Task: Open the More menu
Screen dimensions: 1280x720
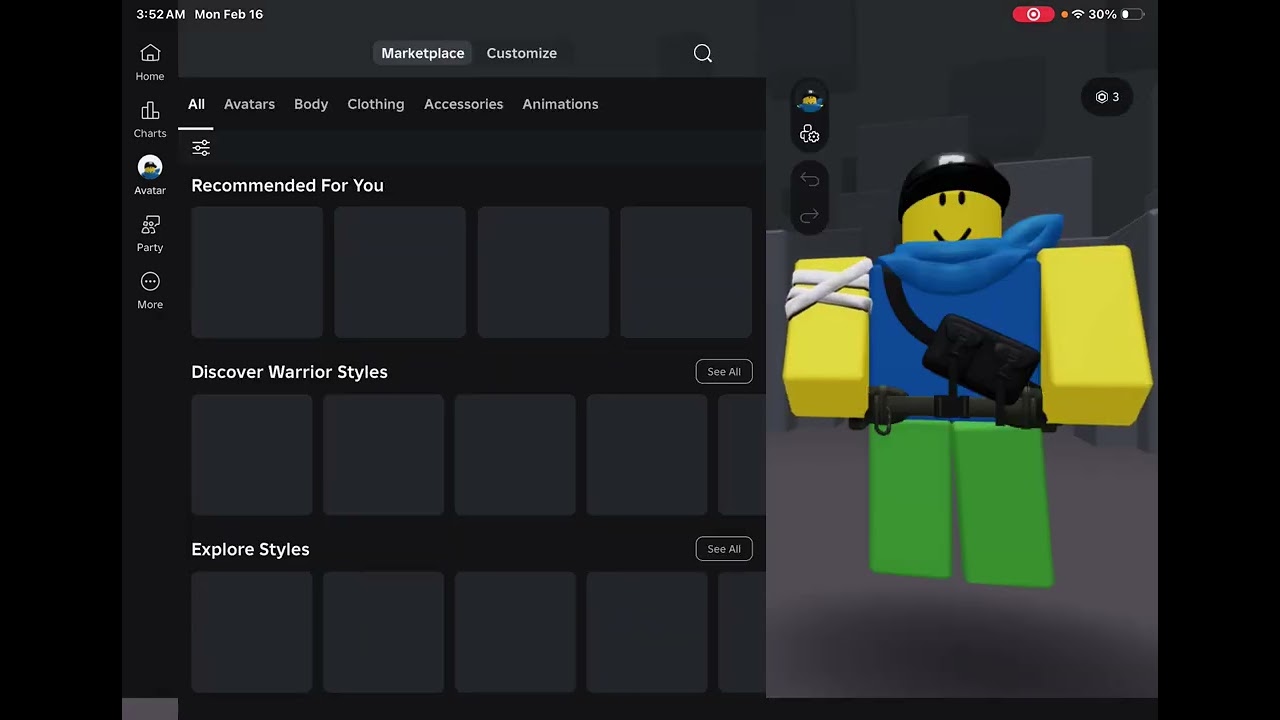Action: pos(150,290)
